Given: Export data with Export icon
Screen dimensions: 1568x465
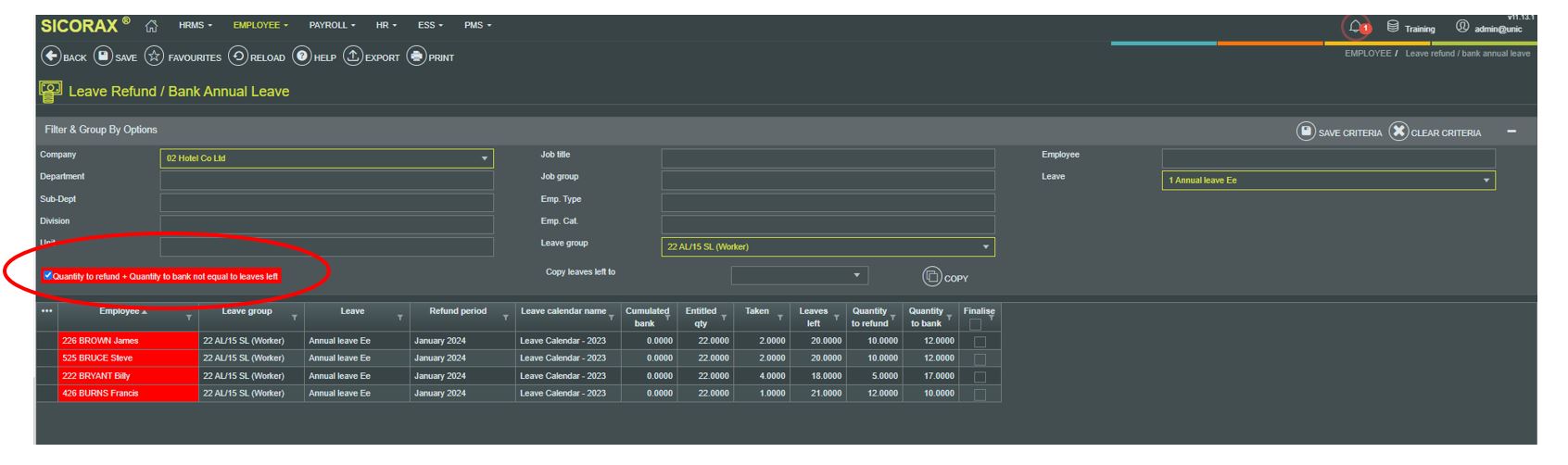Looking at the screenshot, I should (x=352, y=57).
